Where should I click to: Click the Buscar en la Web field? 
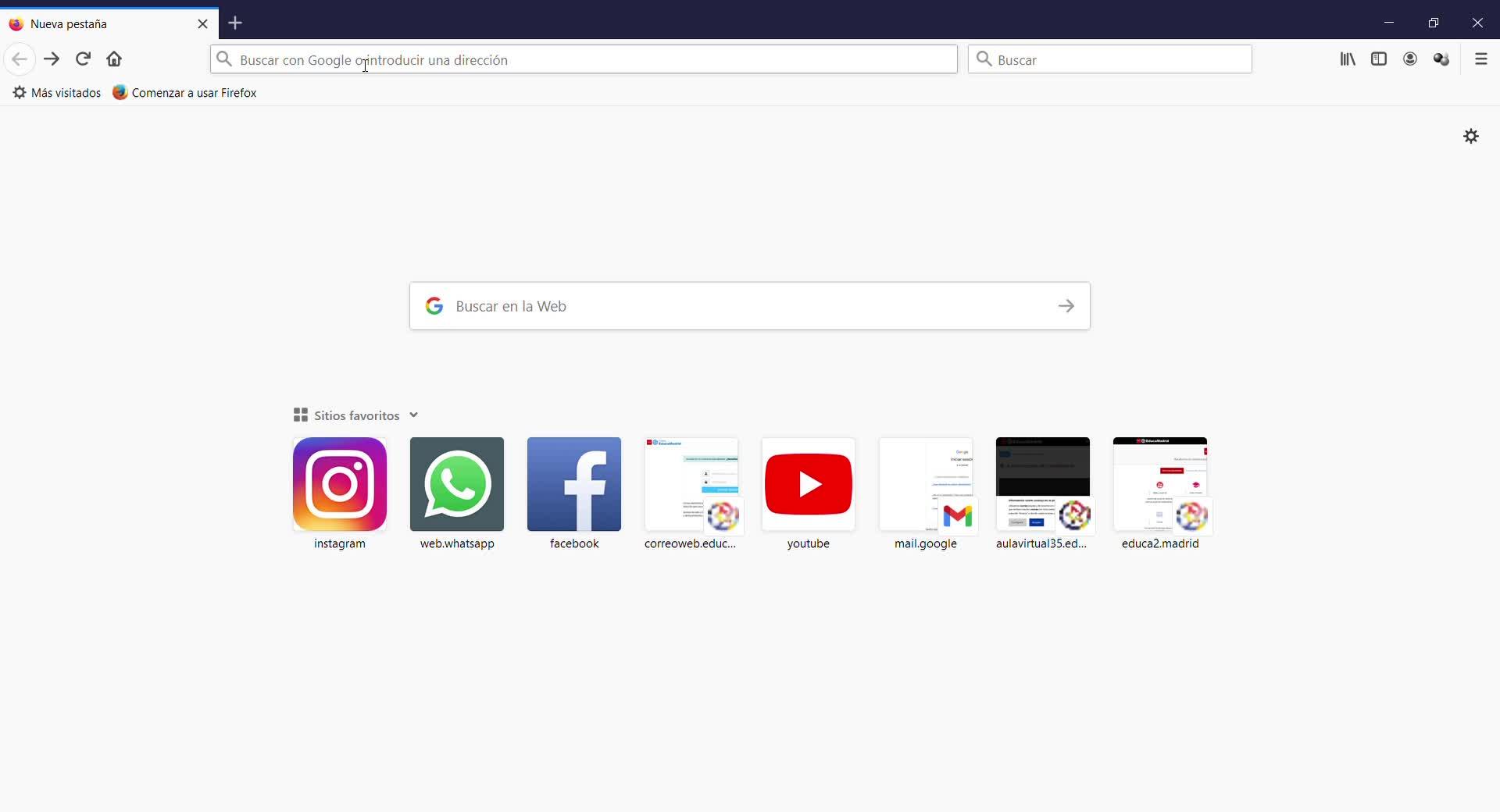pos(750,306)
